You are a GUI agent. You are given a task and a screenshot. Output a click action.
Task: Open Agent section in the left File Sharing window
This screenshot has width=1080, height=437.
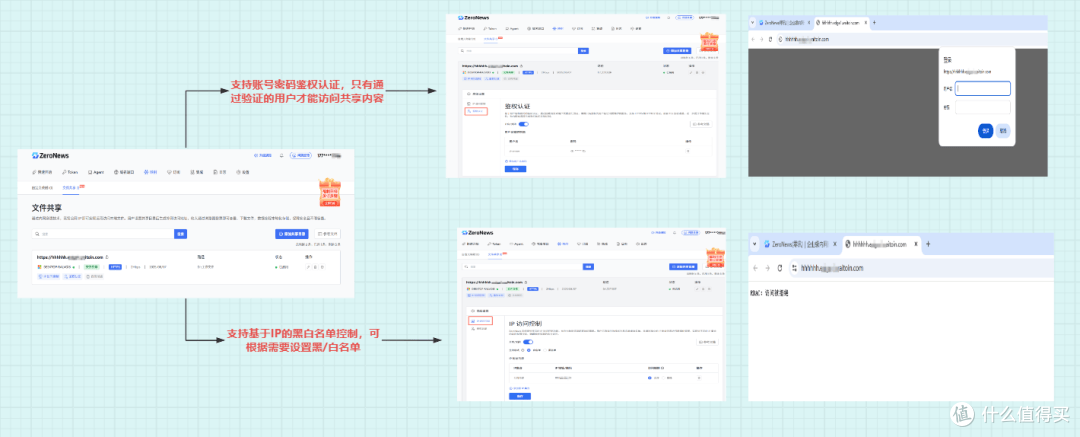tap(96, 172)
